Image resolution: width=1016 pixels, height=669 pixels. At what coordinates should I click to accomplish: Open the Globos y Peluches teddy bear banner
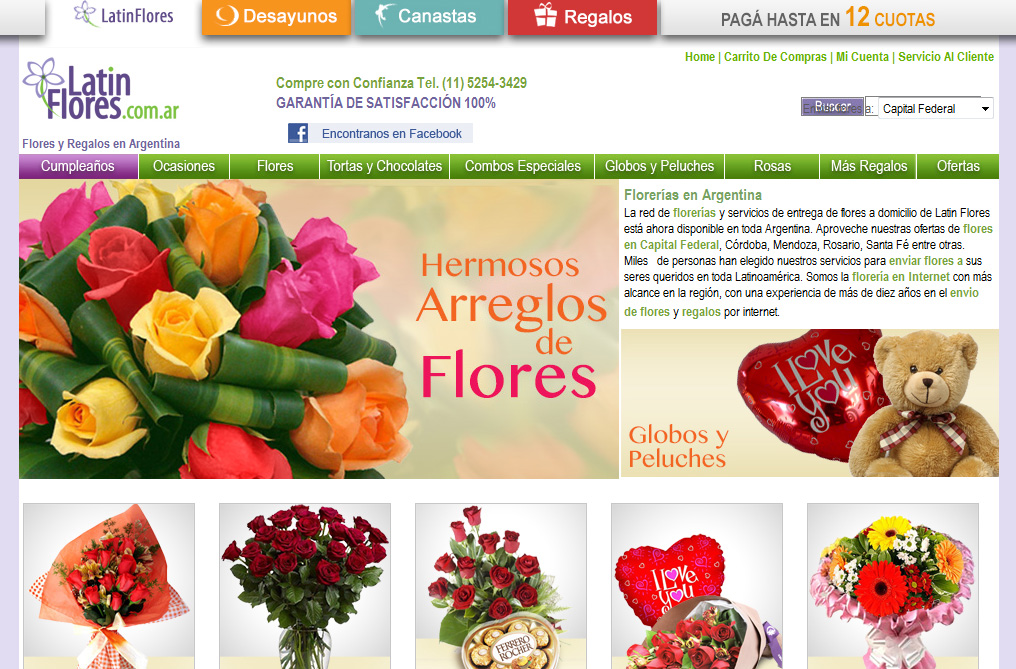(809, 403)
